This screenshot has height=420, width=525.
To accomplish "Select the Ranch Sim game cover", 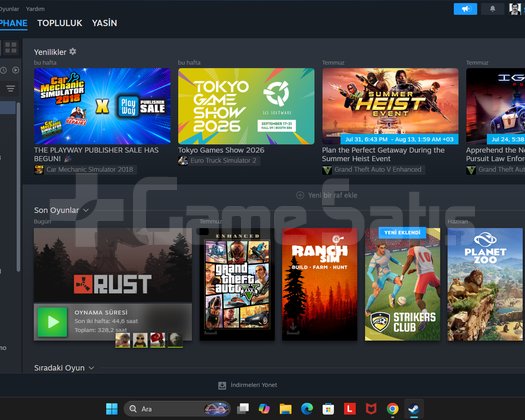I will pos(320,284).
